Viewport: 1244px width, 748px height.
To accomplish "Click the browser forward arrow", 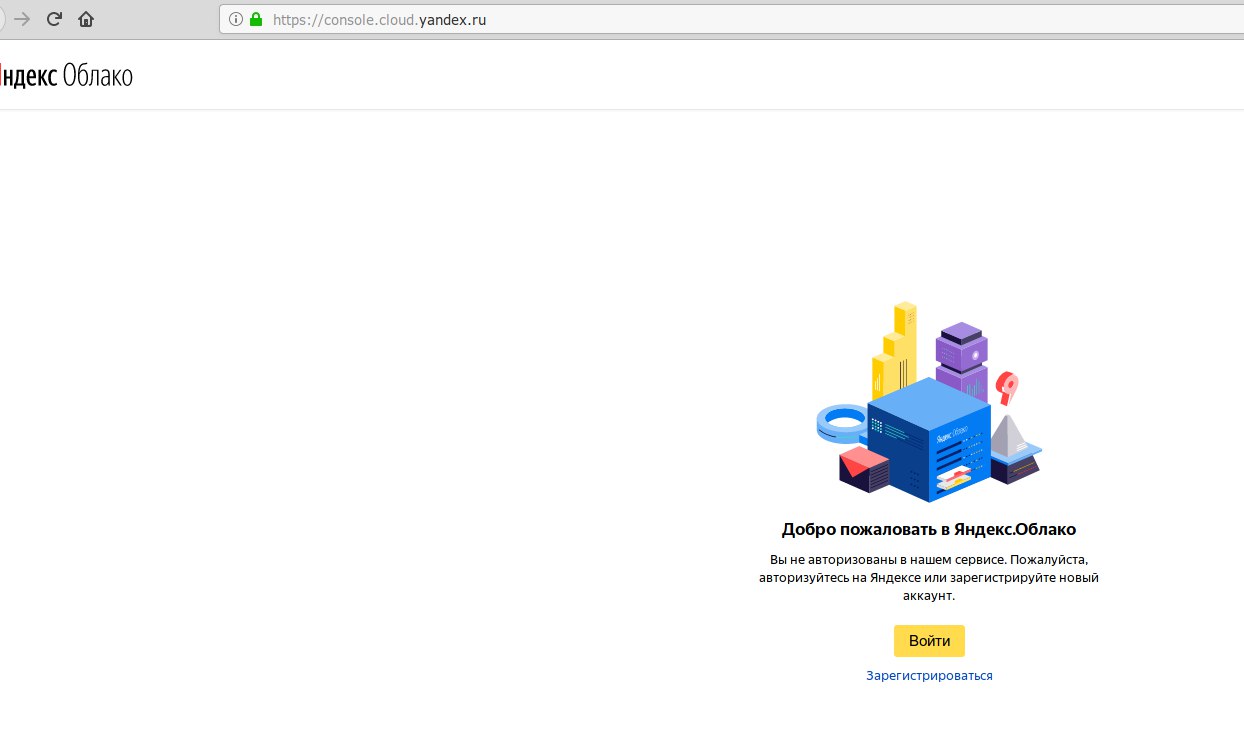I will click(x=22, y=19).
